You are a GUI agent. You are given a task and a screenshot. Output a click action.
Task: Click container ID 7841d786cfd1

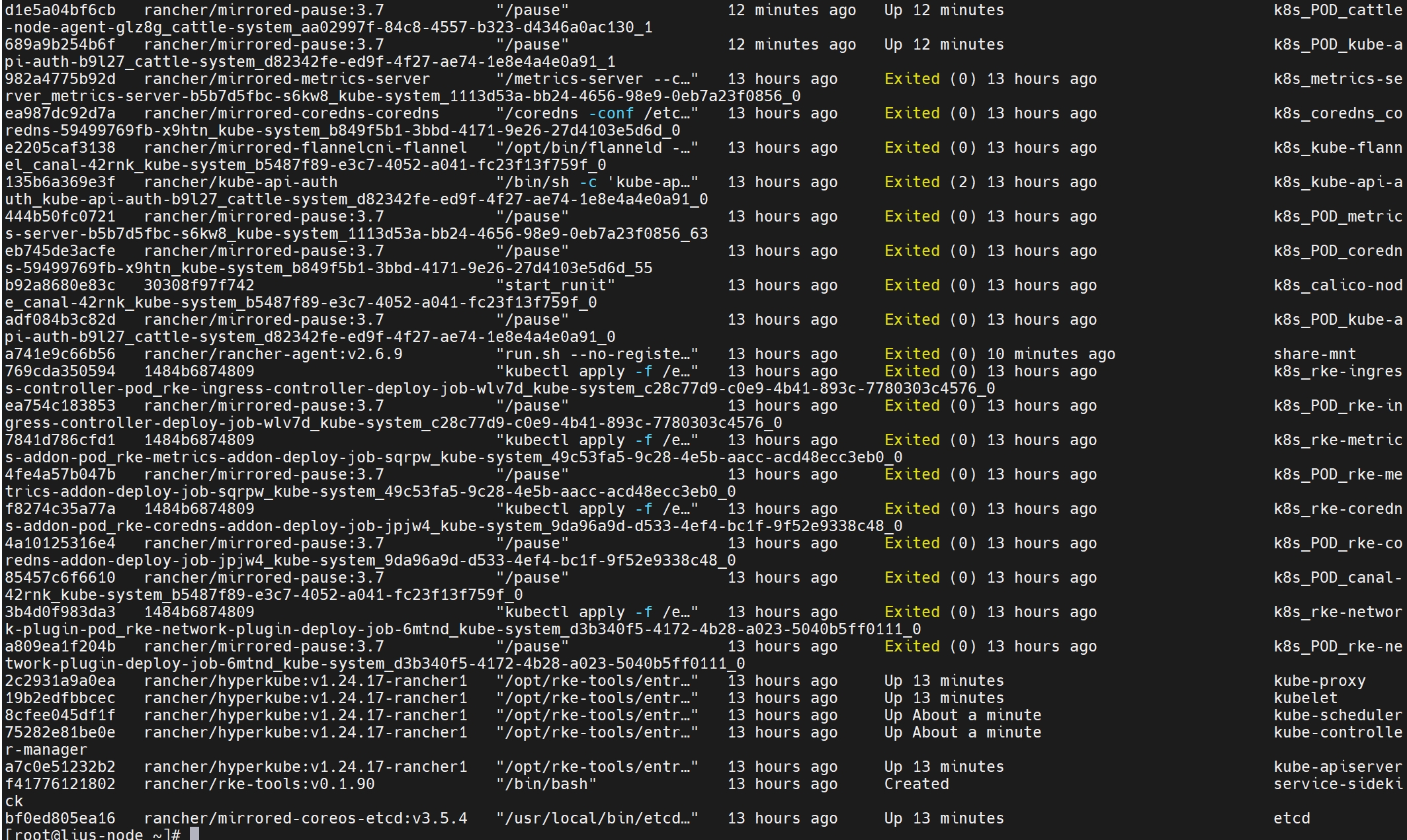coord(60,441)
